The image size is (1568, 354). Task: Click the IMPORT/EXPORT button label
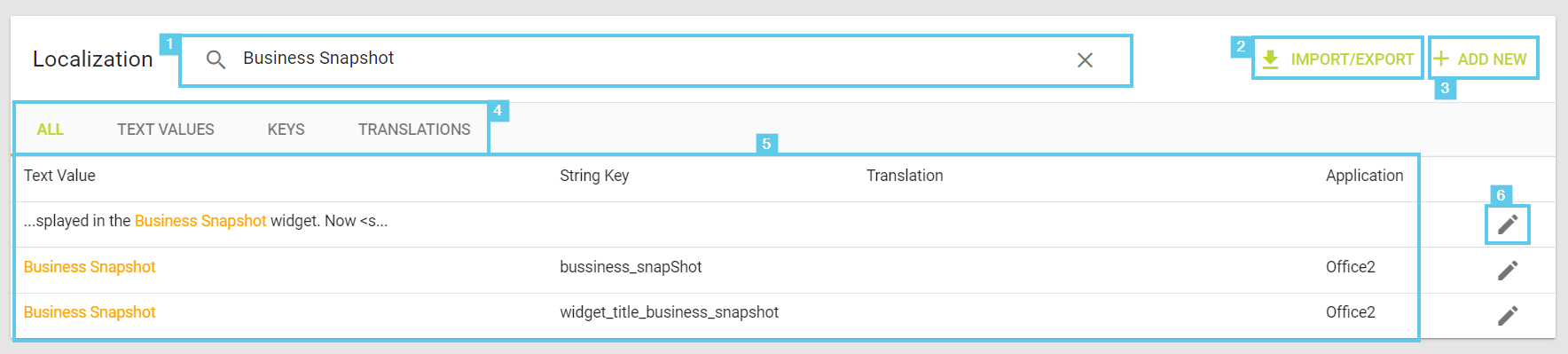coord(1352,59)
